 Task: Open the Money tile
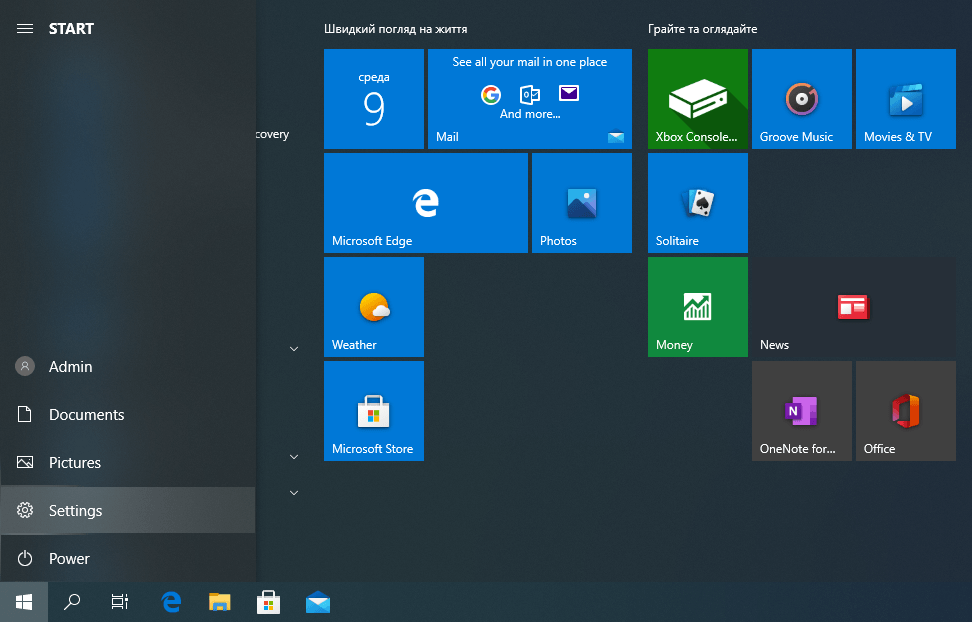pyautogui.click(x=698, y=307)
